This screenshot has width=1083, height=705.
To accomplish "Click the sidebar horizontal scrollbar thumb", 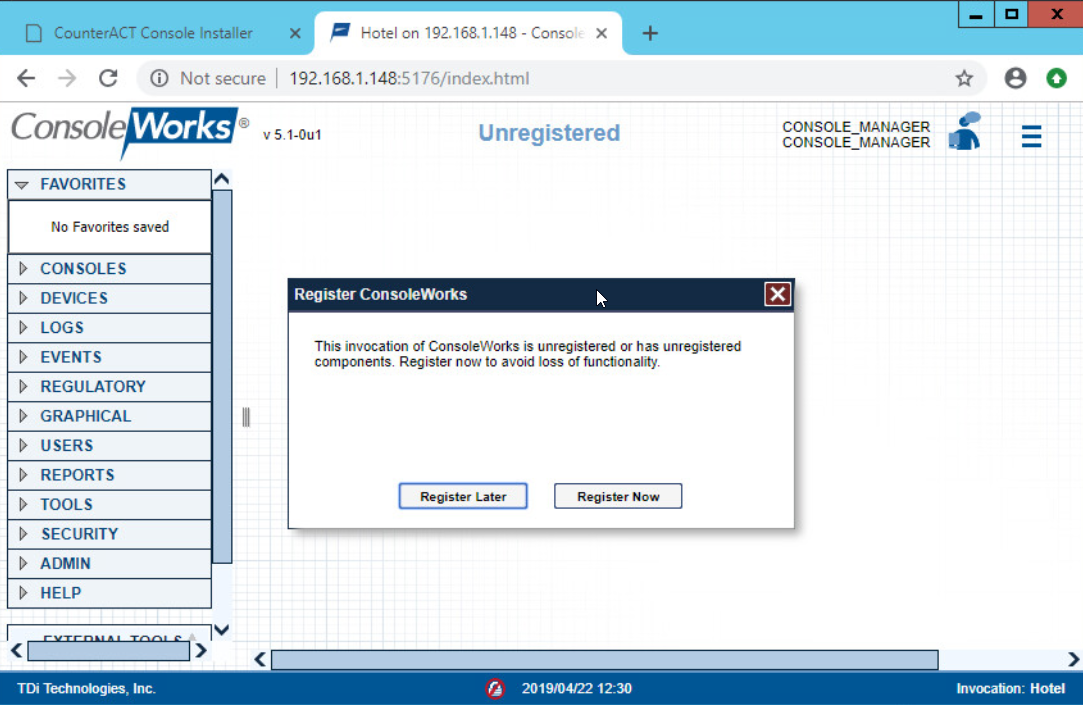I will point(108,650).
